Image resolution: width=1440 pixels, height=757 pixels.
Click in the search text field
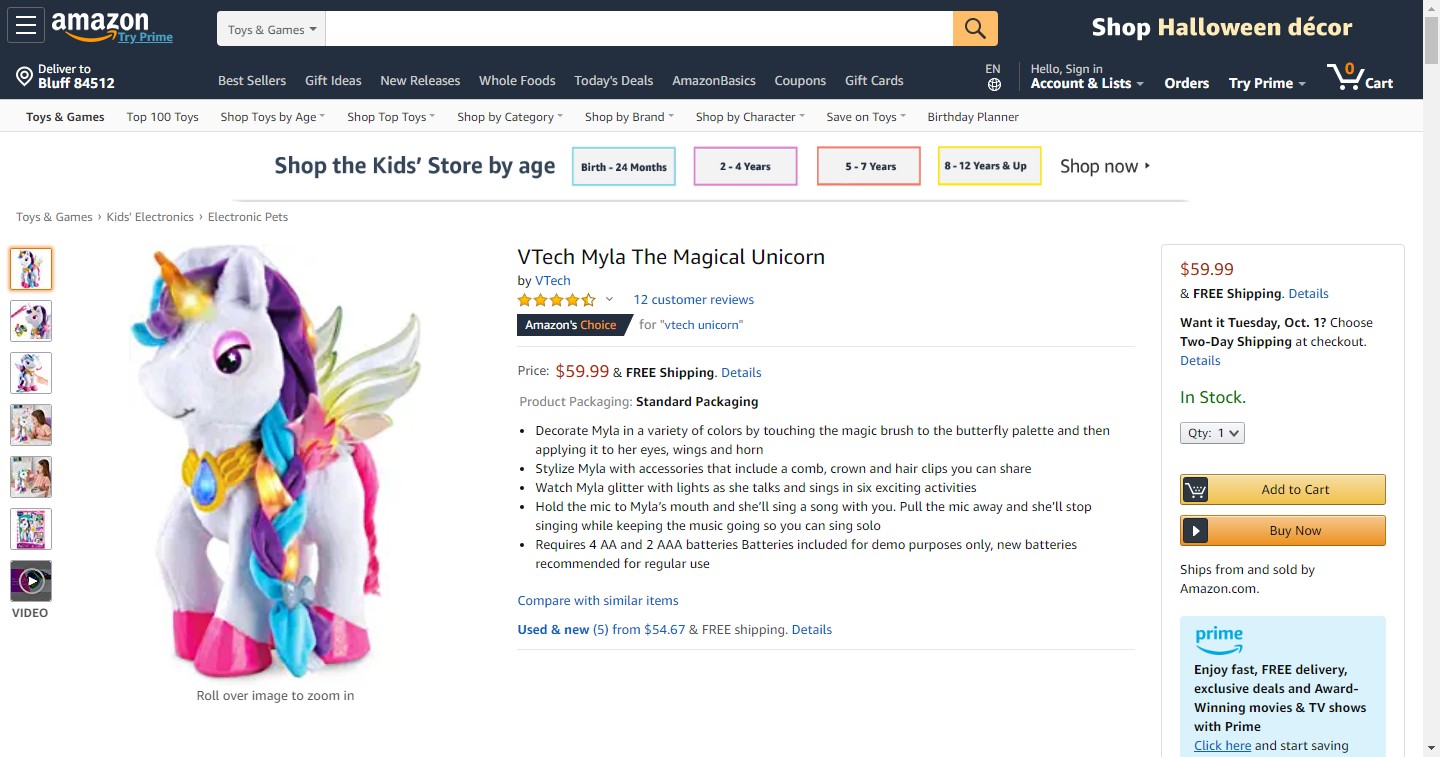pos(638,29)
